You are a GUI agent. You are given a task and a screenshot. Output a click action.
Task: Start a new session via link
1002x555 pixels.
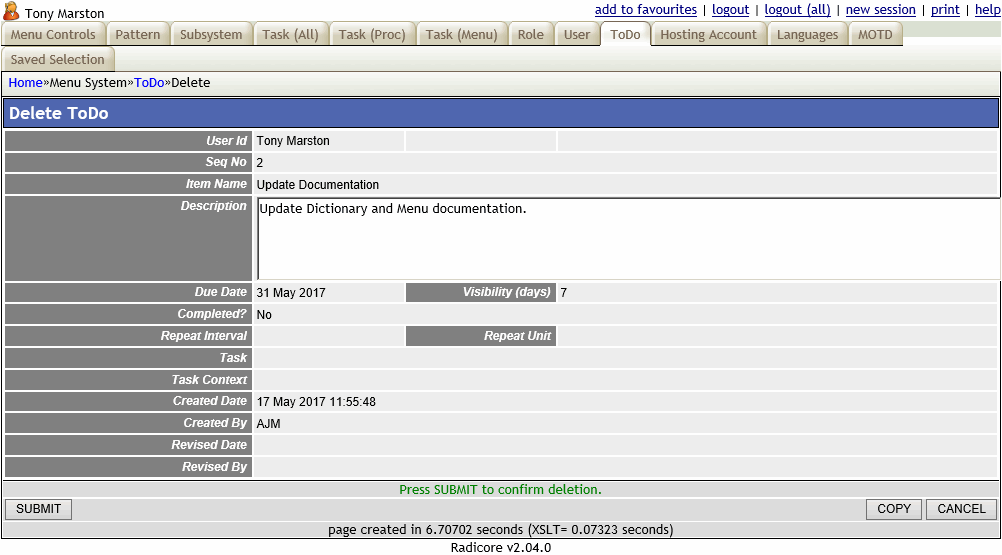coord(880,10)
